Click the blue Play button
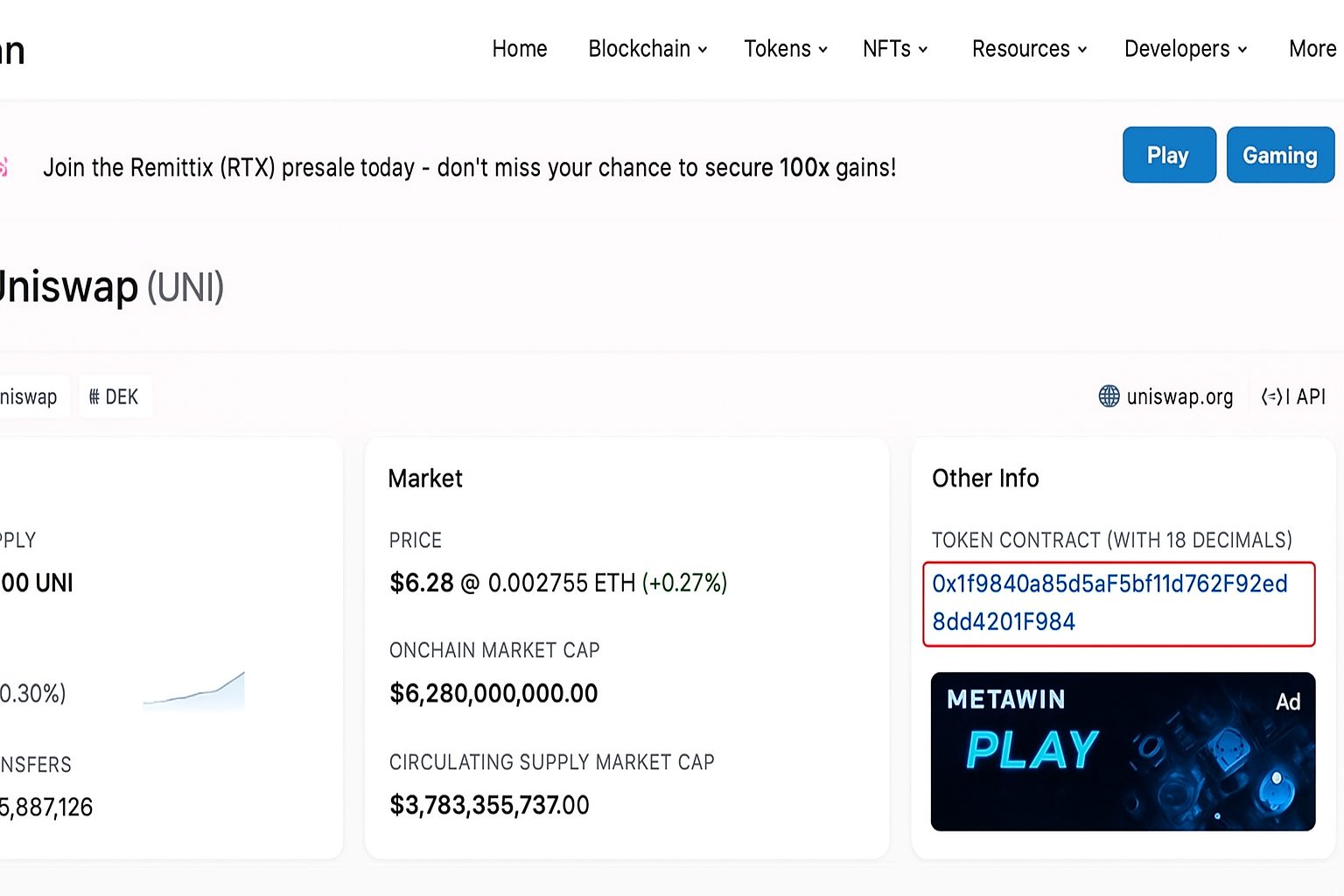Viewport: 1344px width, 896px height. pyautogui.click(x=1169, y=155)
